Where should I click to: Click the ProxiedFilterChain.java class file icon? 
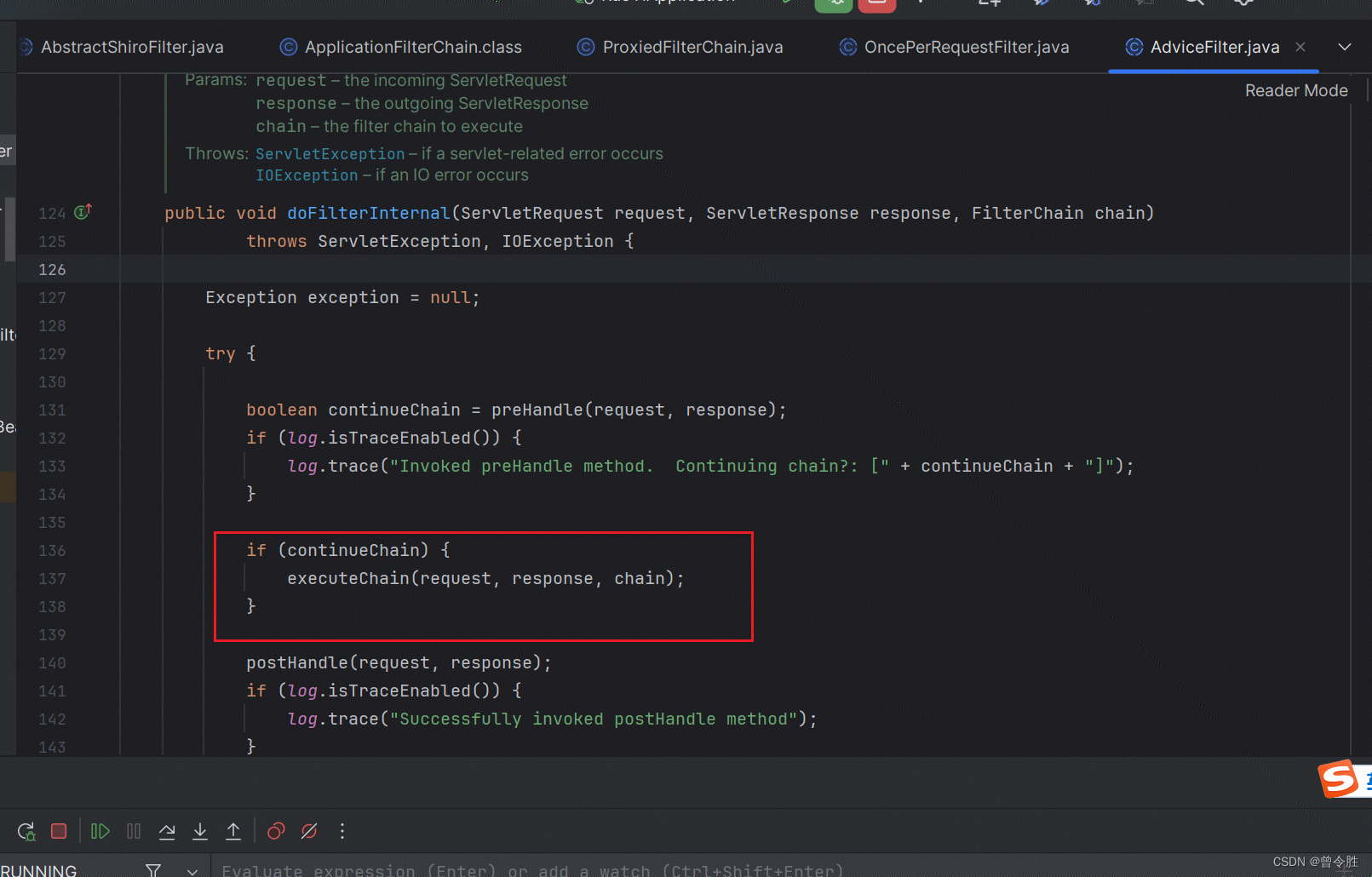(586, 47)
